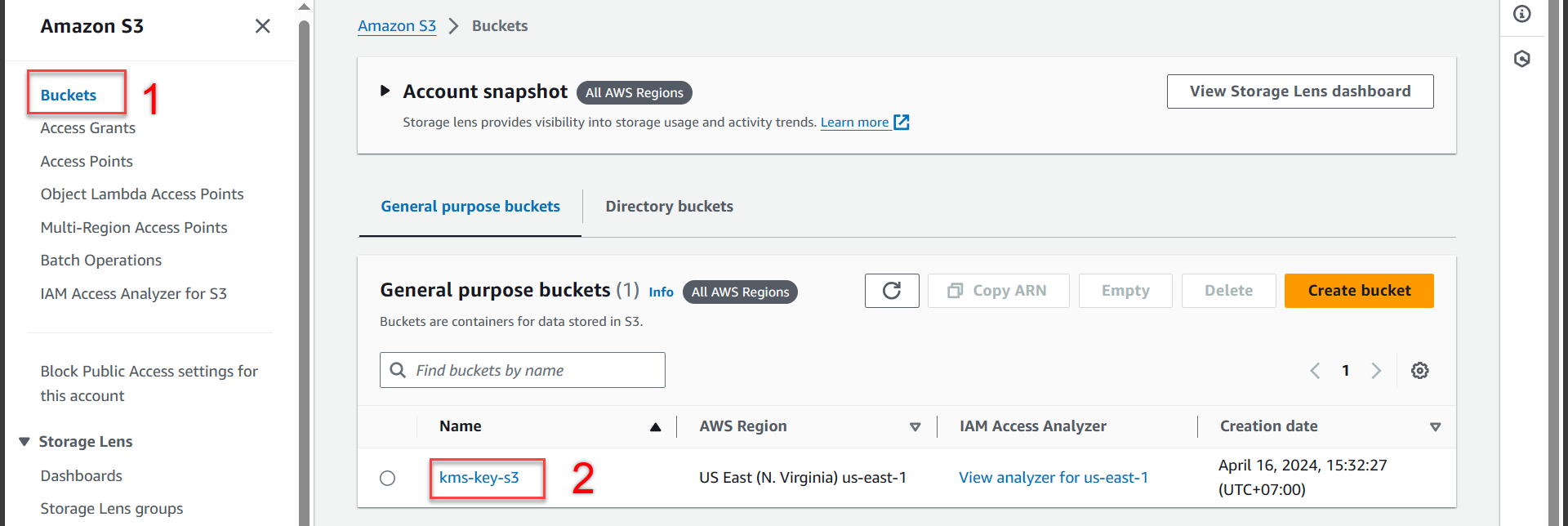The width and height of the screenshot is (1568, 526).
Task: Click the hexagon icon in right sidebar
Action: [1521, 59]
